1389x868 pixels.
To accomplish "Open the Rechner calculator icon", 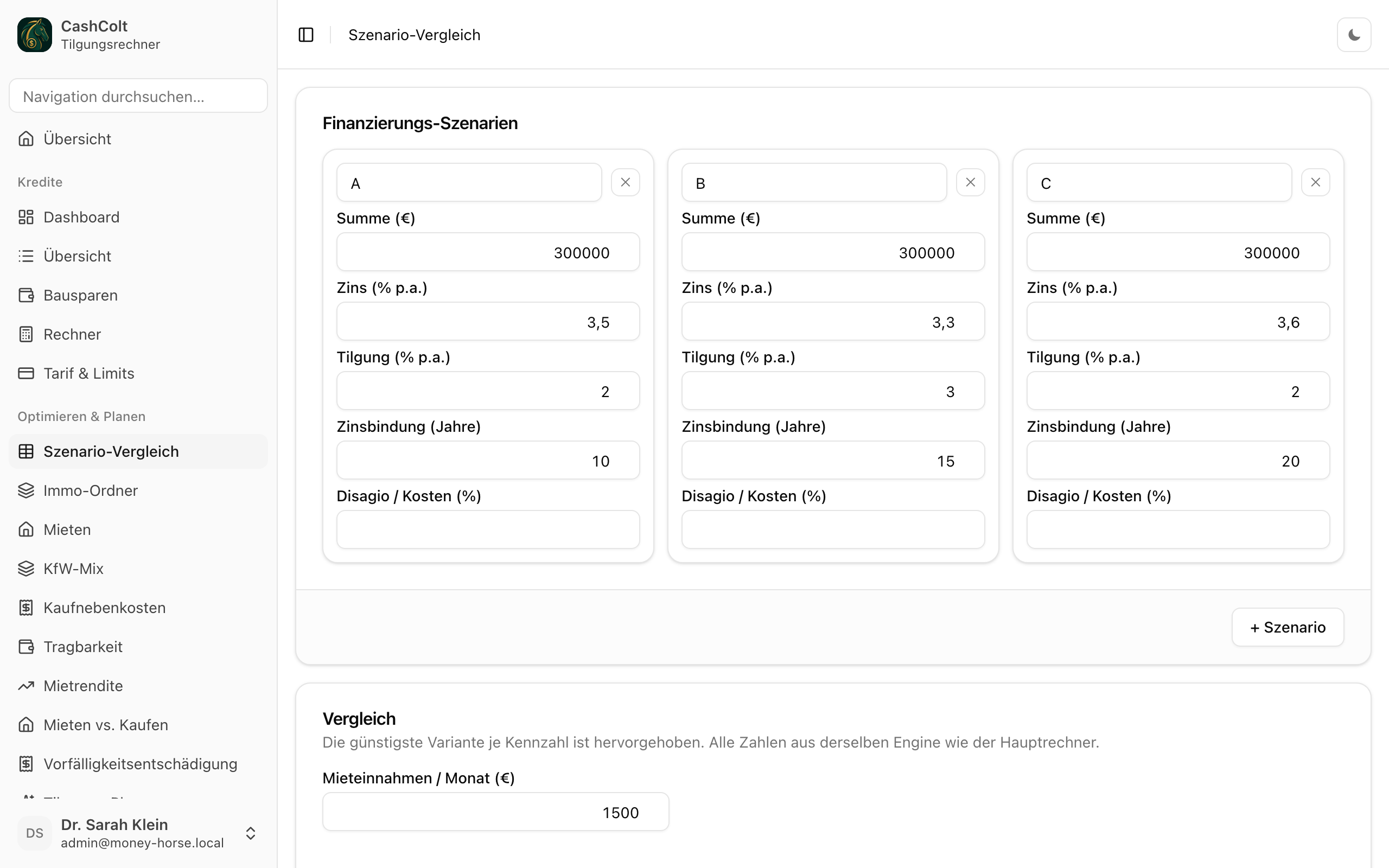I will (x=26, y=334).
